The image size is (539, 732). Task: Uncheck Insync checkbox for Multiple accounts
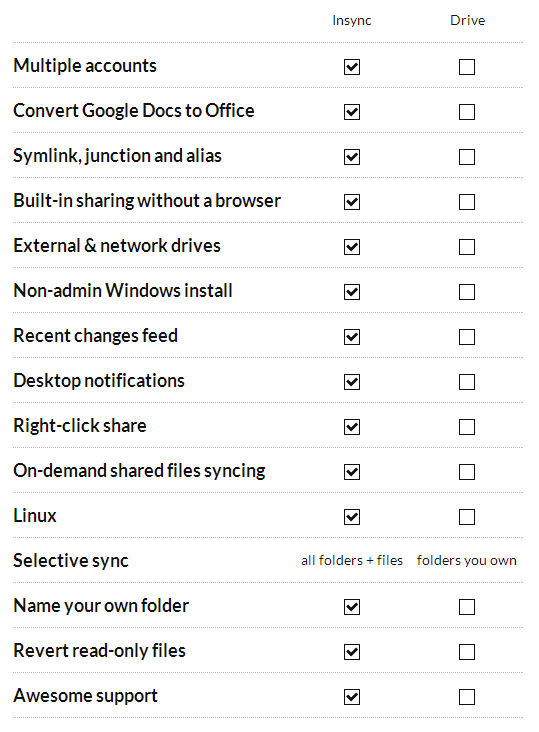click(x=352, y=67)
